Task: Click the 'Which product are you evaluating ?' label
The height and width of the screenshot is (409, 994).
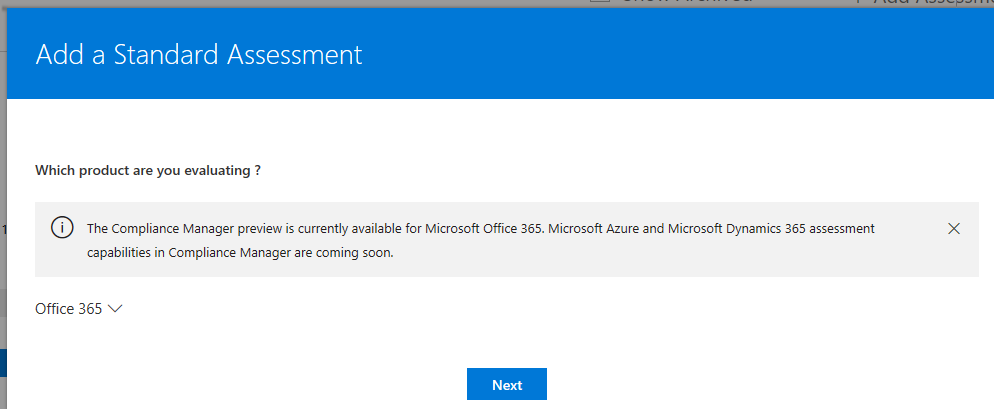Action: pyautogui.click(x=148, y=171)
